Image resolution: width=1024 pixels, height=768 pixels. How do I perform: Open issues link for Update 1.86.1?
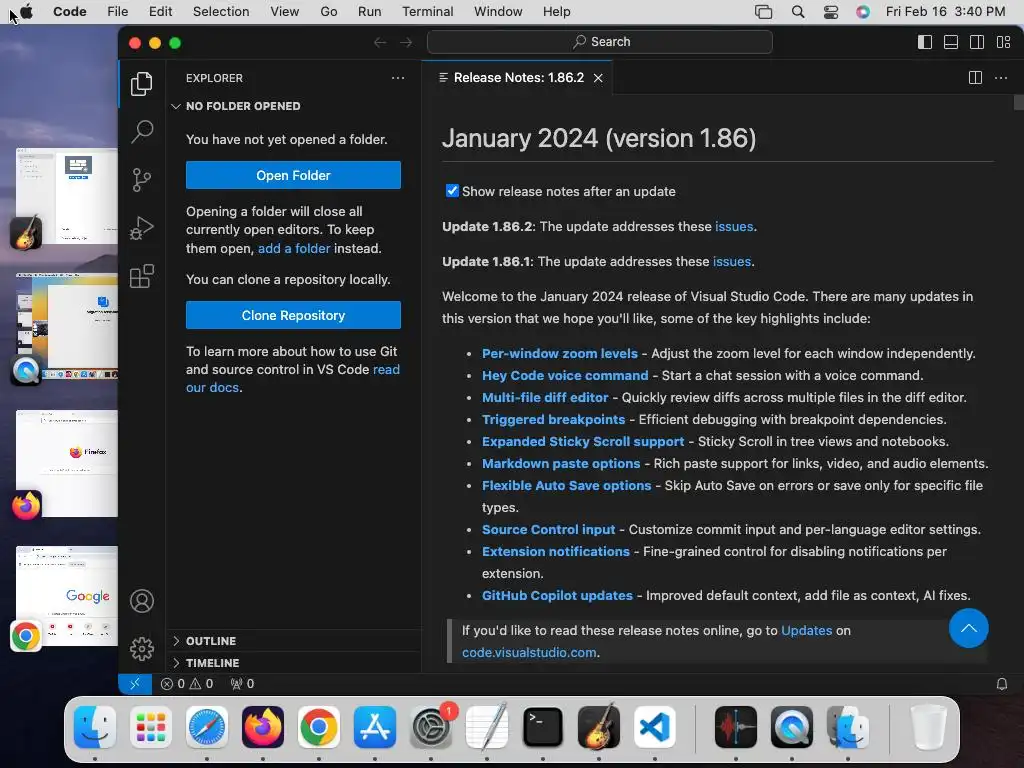coord(731,261)
